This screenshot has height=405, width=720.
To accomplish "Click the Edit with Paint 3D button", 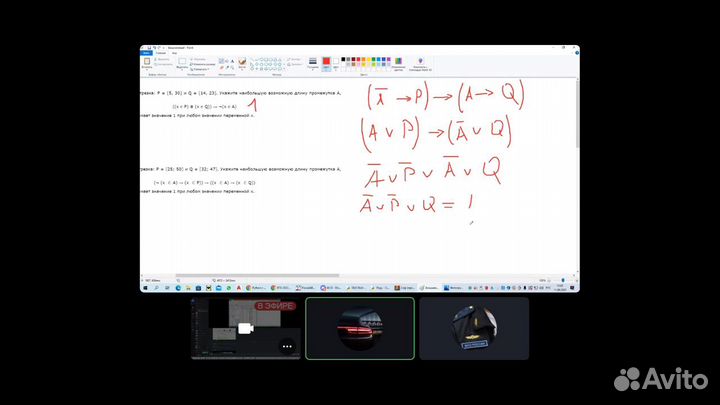I will tap(419, 64).
